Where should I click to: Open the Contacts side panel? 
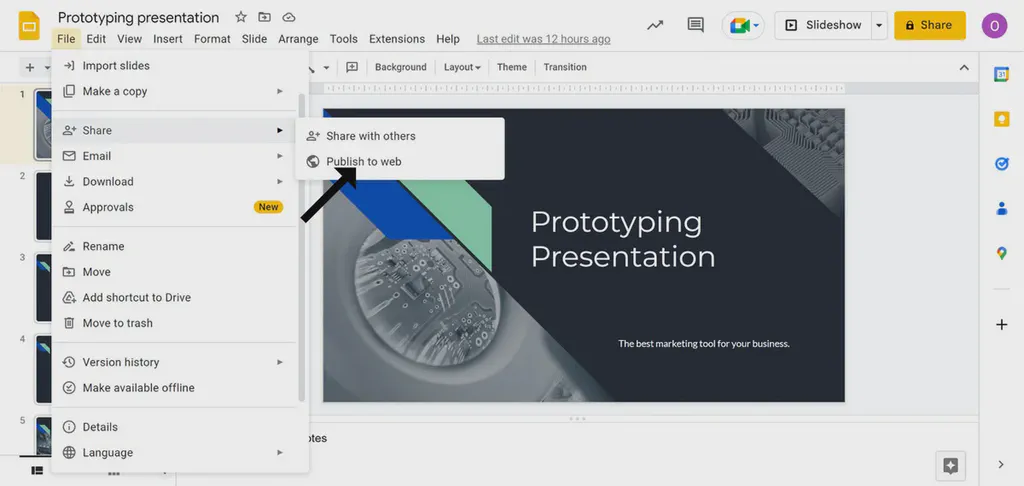[x=1001, y=208]
